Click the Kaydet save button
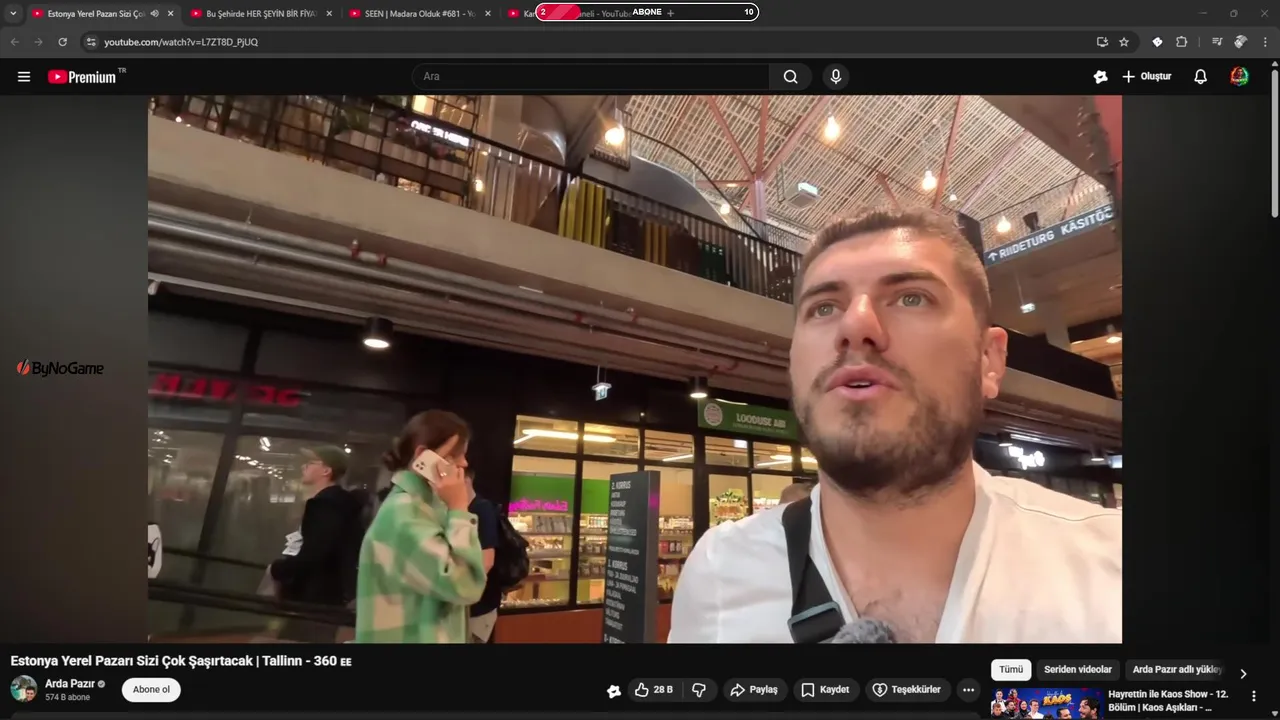Viewport: 1280px width, 720px height. click(x=825, y=690)
